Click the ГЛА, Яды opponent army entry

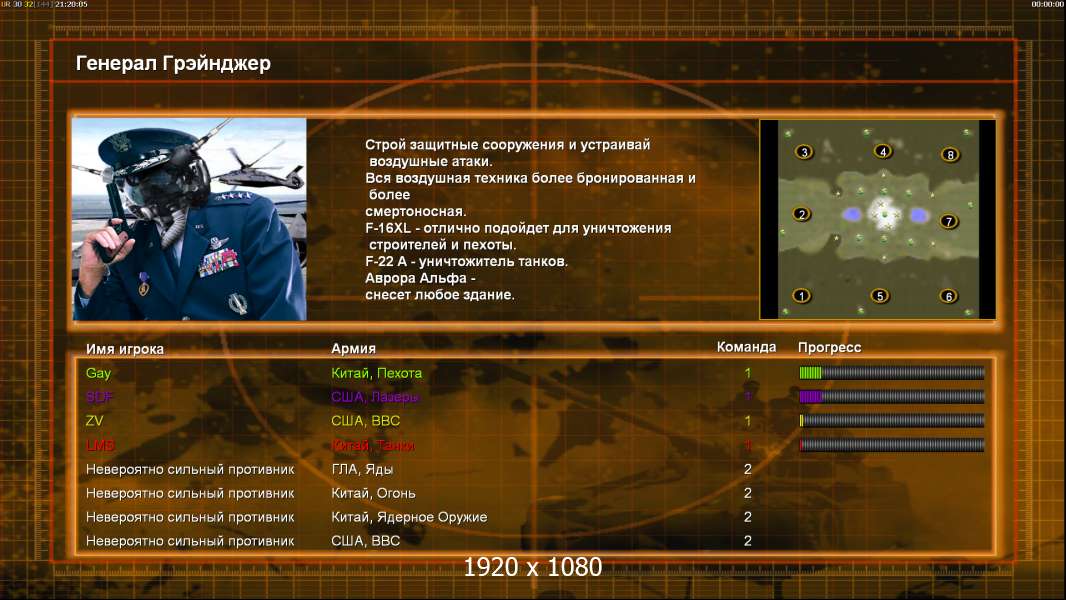tap(362, 470)
